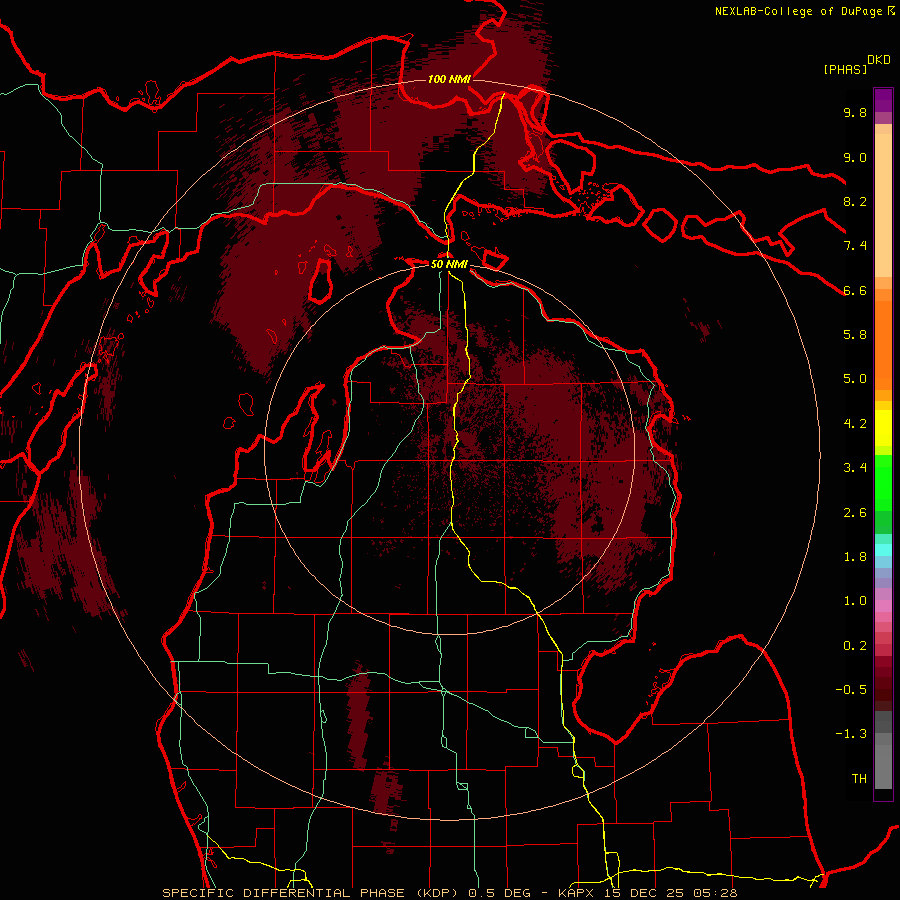Click the cyan segment of the color bar
Viewport: 900px width, 900px height.
[883, 549]
